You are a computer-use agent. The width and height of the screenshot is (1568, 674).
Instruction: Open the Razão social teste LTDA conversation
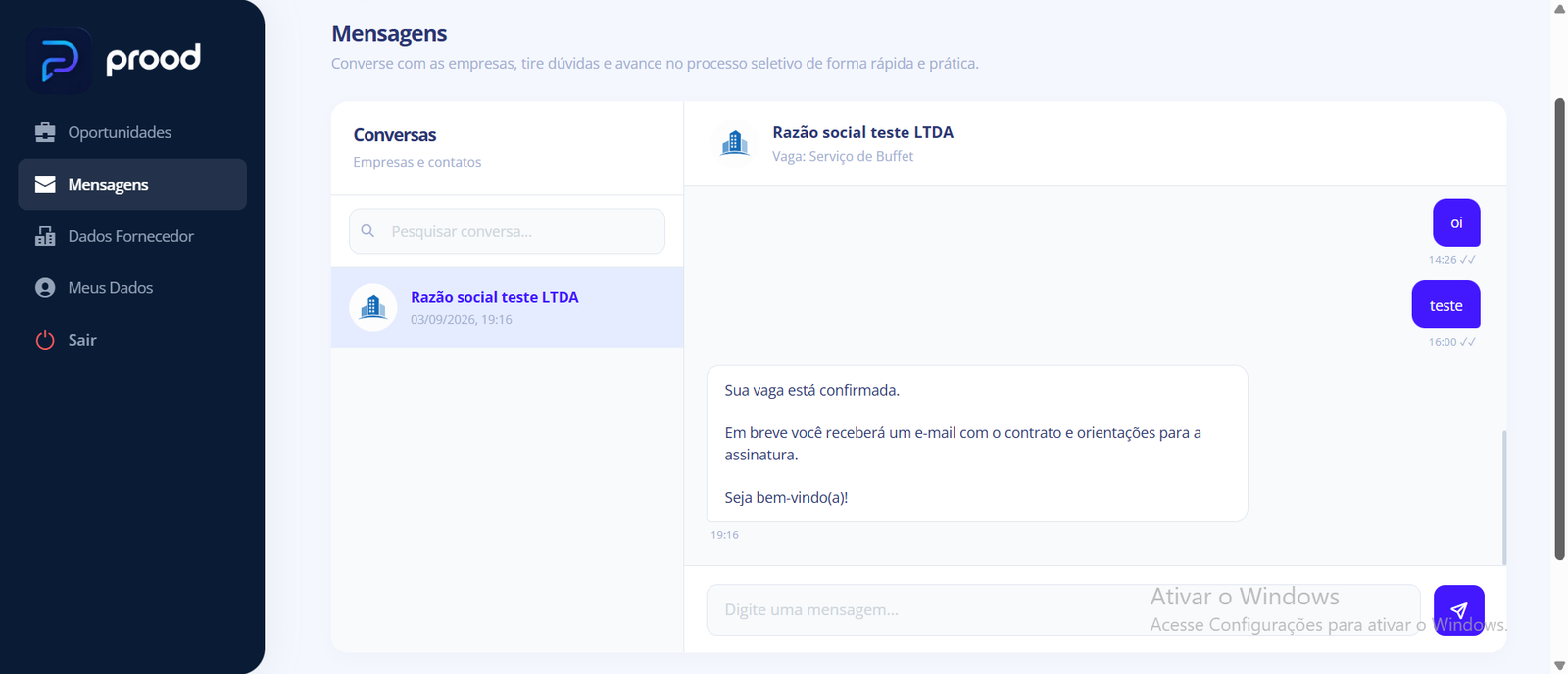click(508, 308)
